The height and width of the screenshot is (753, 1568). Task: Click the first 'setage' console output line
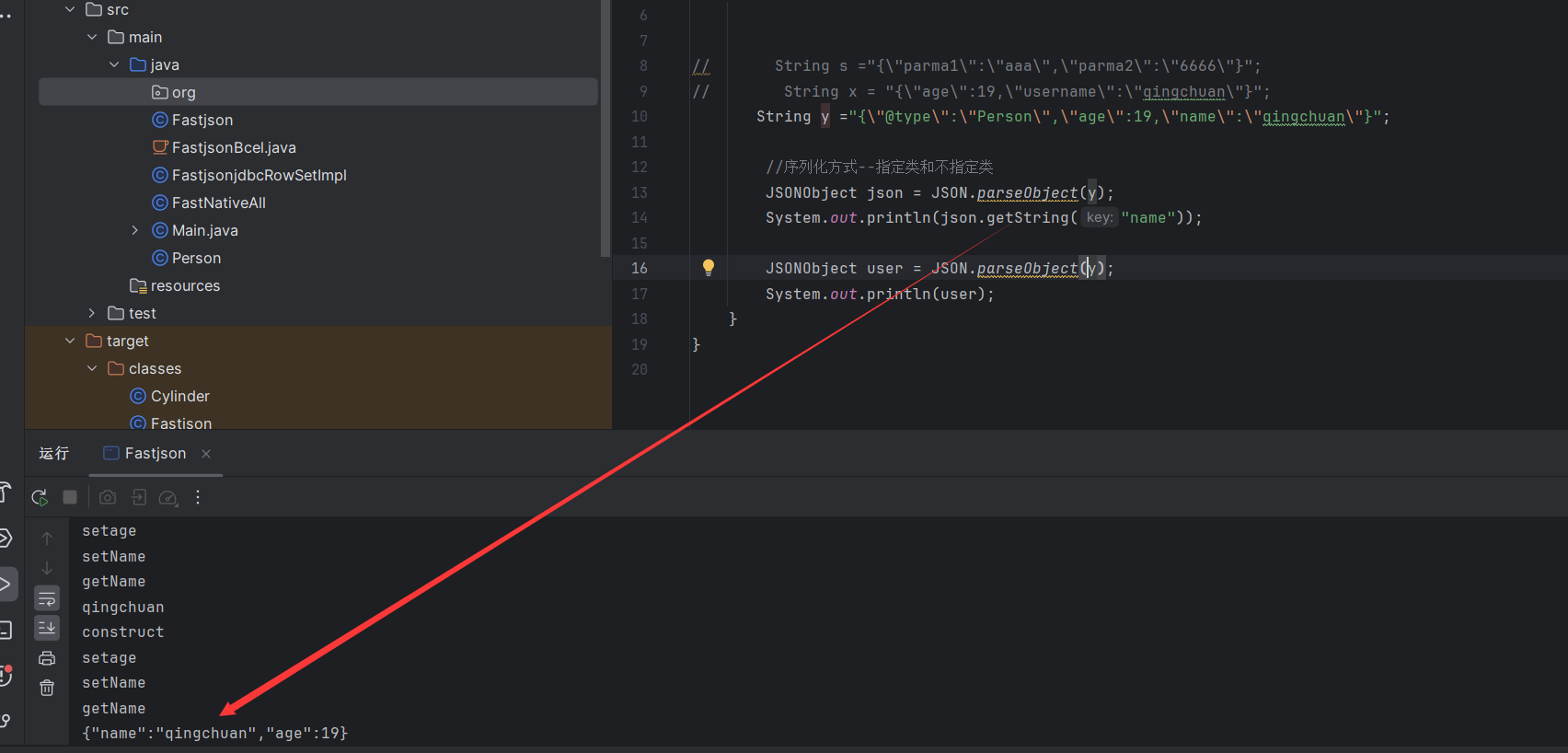pyautogui.click(x=110, y=530)
